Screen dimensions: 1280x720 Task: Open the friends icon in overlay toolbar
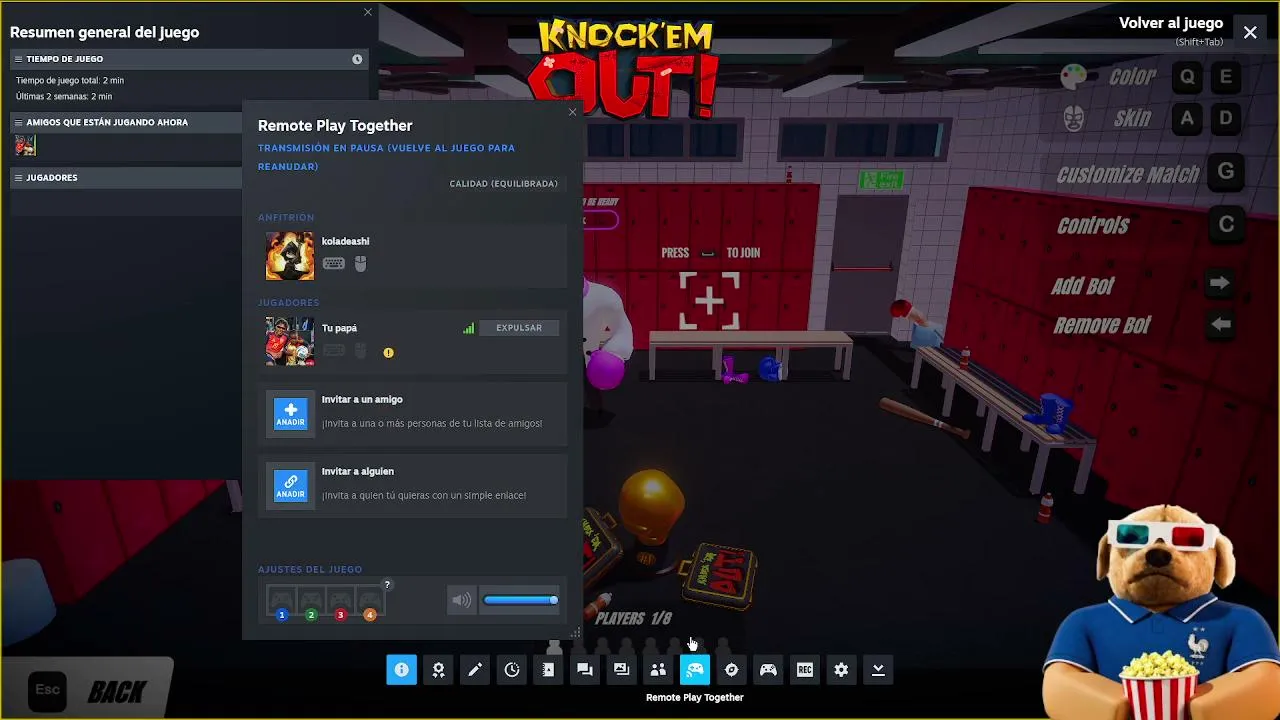(658, 670)
